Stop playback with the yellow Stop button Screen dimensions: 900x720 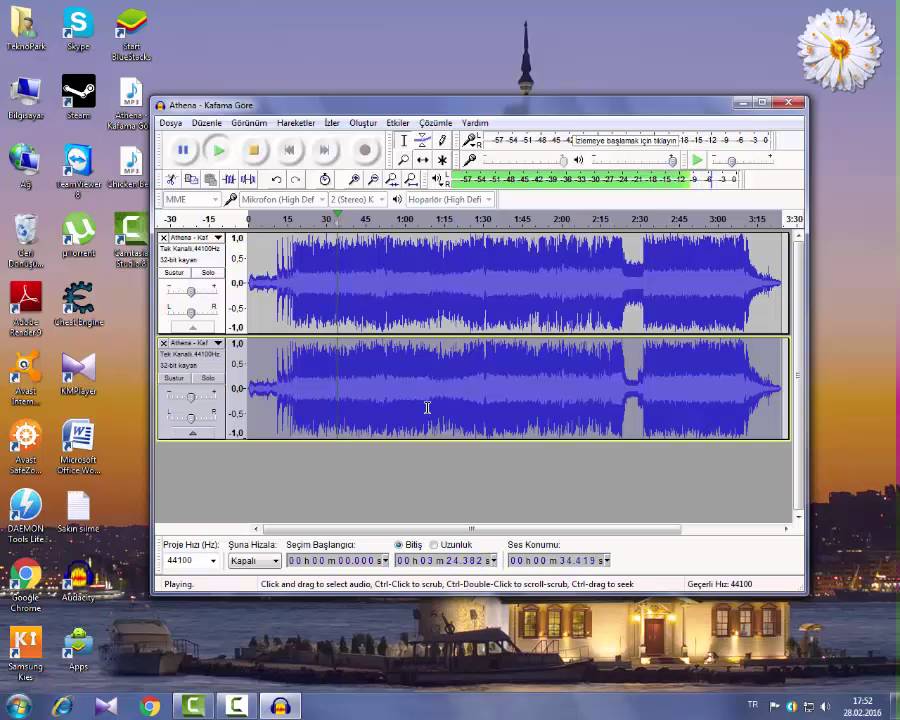tap(254, 150)
